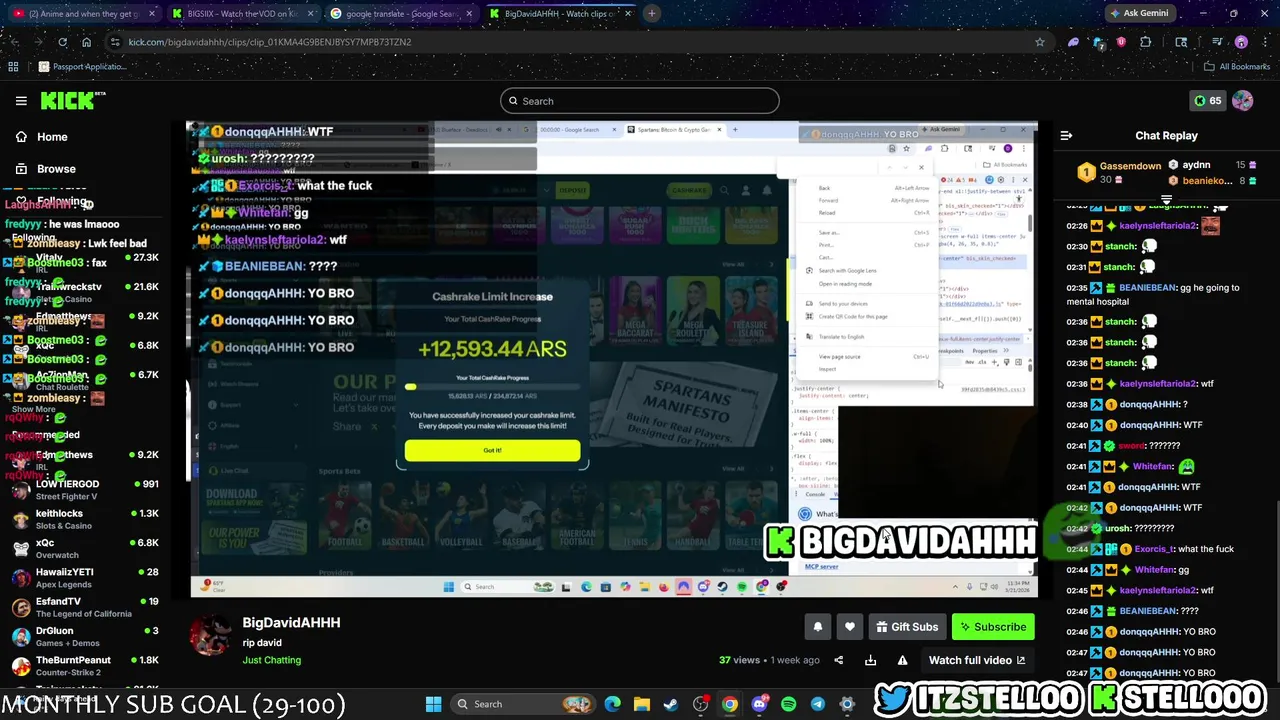Click the Gift Subs button
The width and height of the screenshot is (1280, 720).
pos(906,627)
